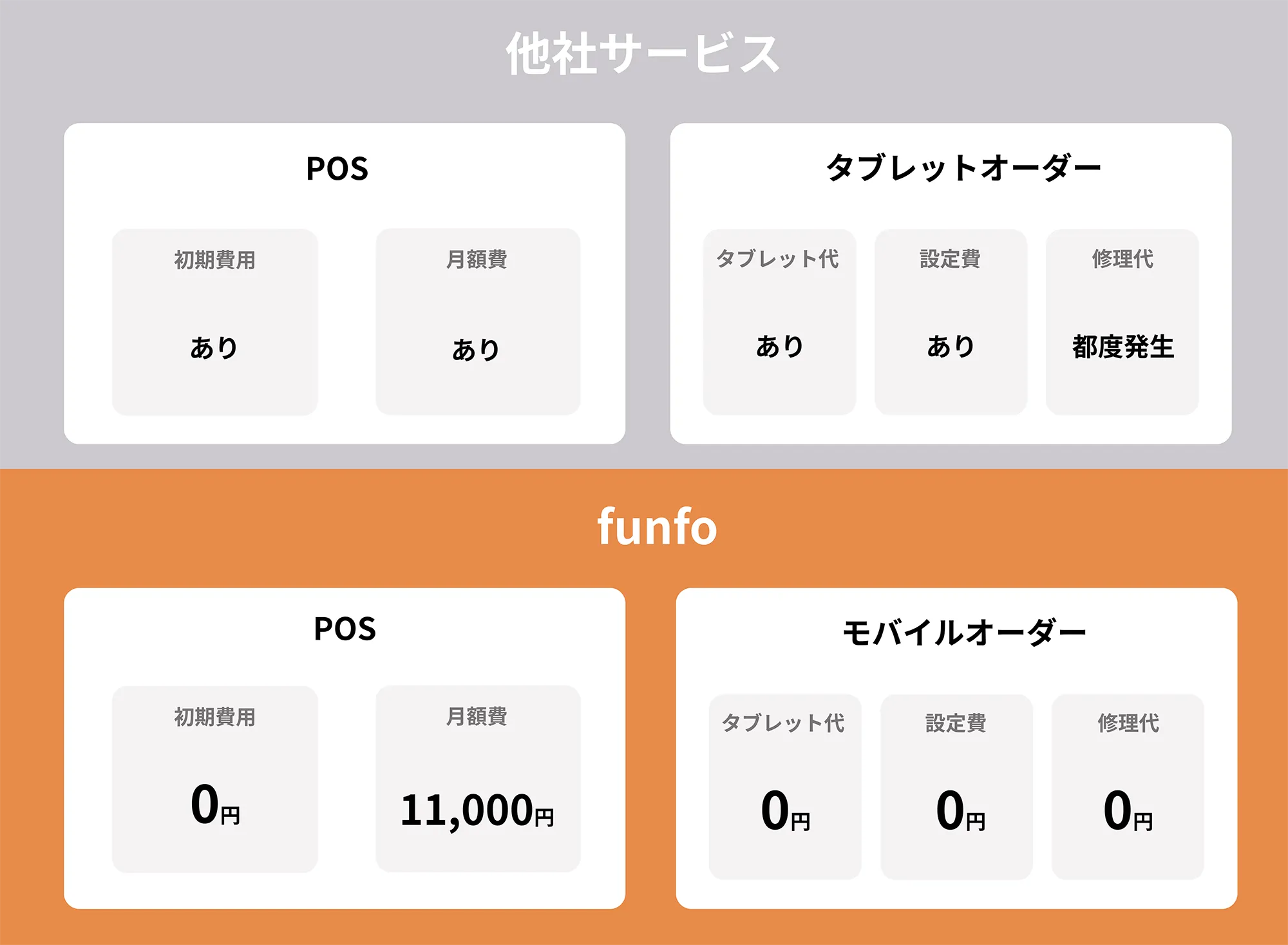Click the 設定費 label in モバイルオーダー card
This screenshot has height=945, width=1288.
tap(956, 723)
